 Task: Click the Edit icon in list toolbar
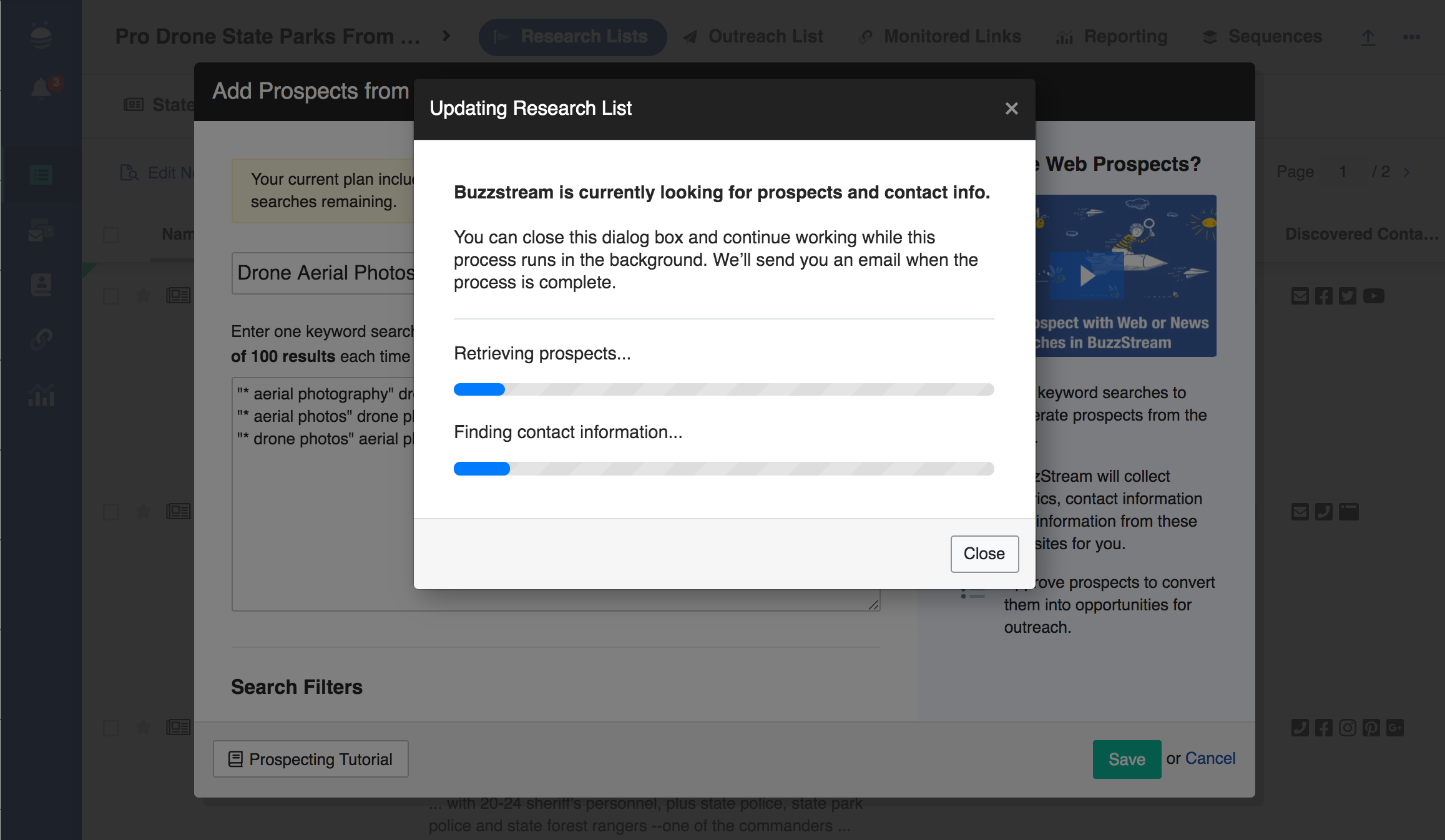pyautogui.click(x=129, y=172)
